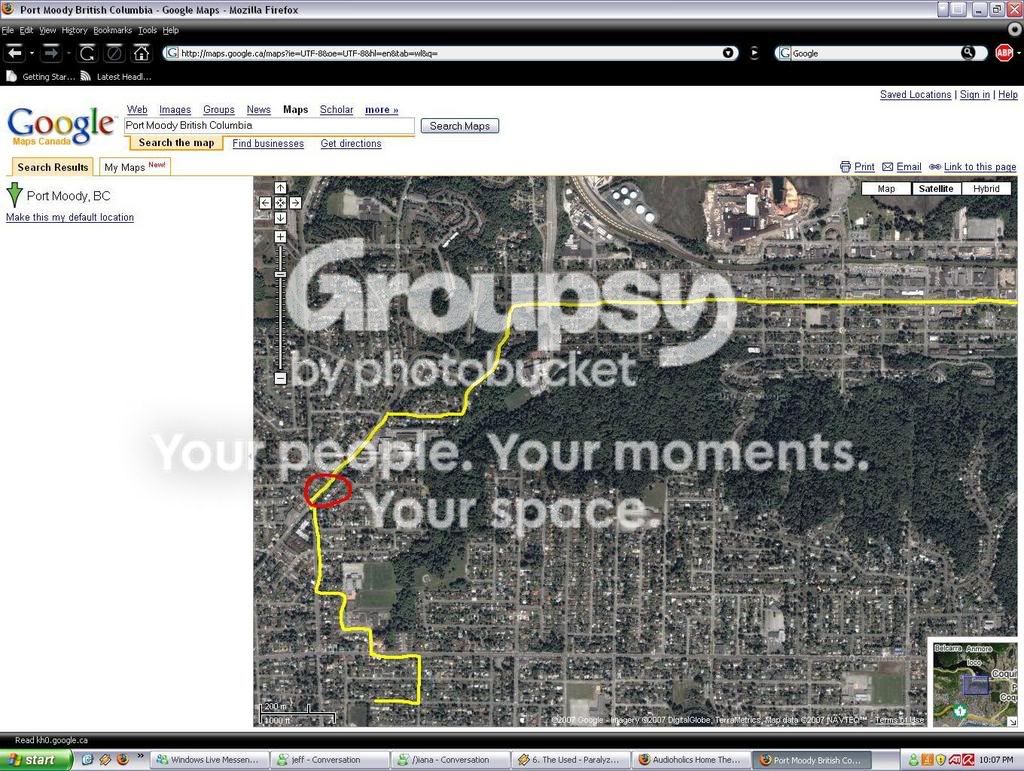Click the Firefox icon in the quick launch
This screenshot has height=771, width=1024.
123,760
